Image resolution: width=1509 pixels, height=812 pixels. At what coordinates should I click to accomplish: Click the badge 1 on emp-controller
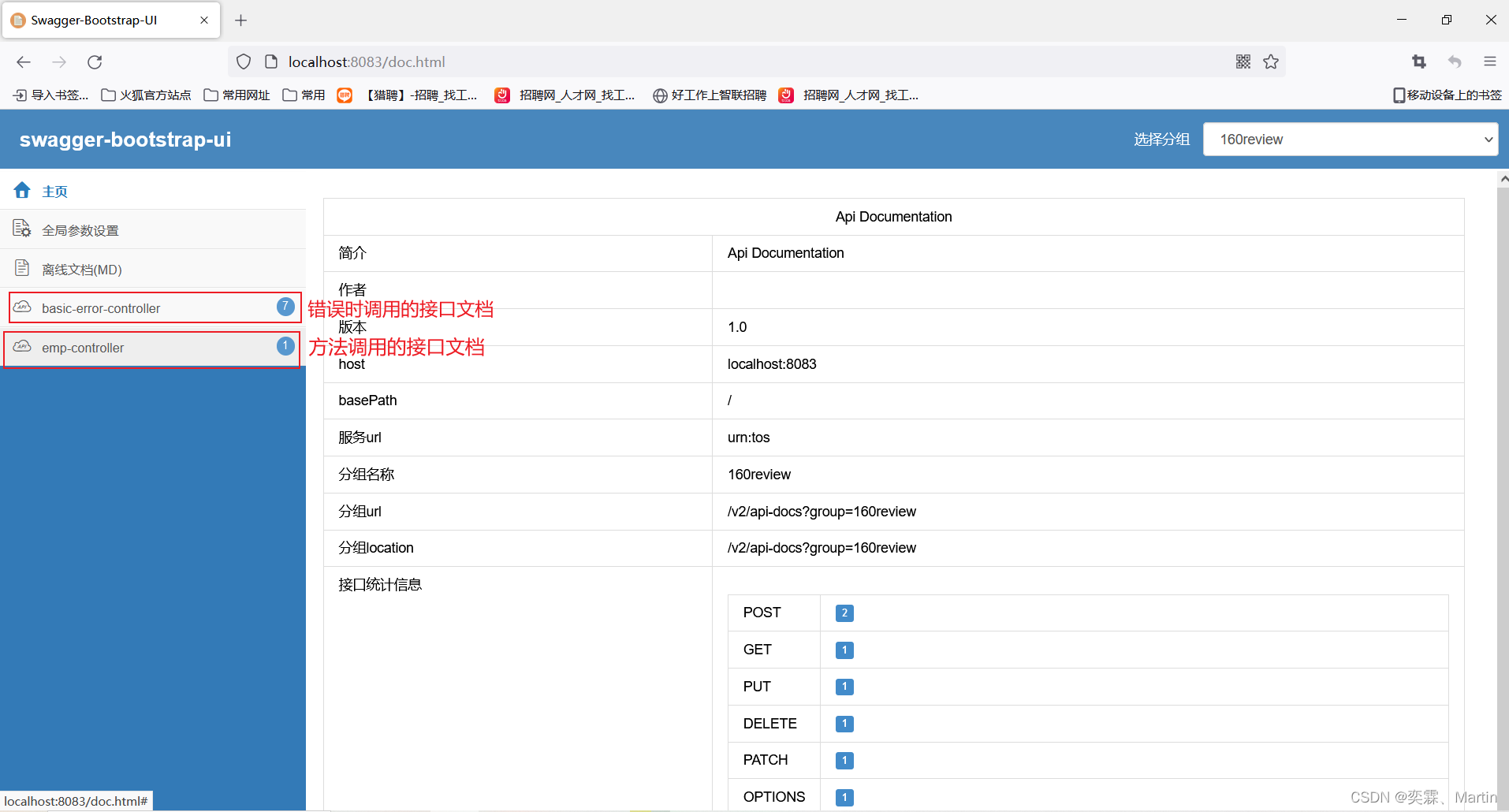tap(285, 346)
